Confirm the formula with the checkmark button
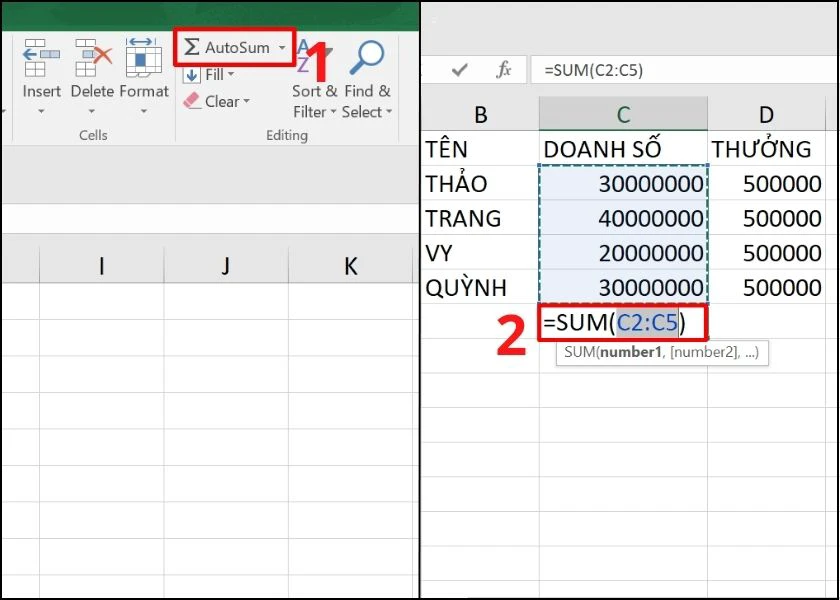 (x=460, y=70)
